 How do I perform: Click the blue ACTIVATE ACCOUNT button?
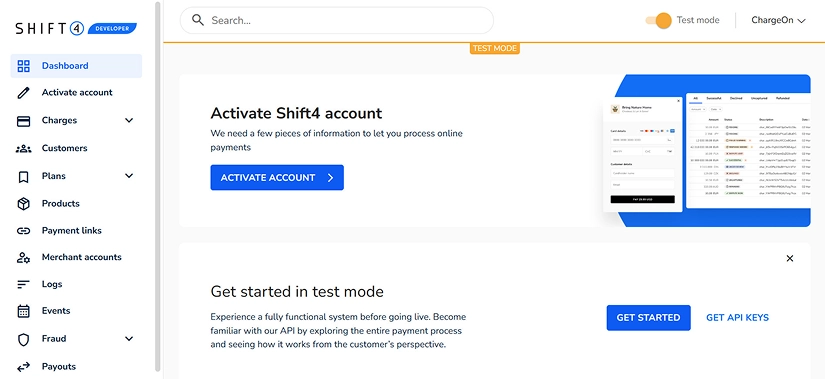coord(277,177)
